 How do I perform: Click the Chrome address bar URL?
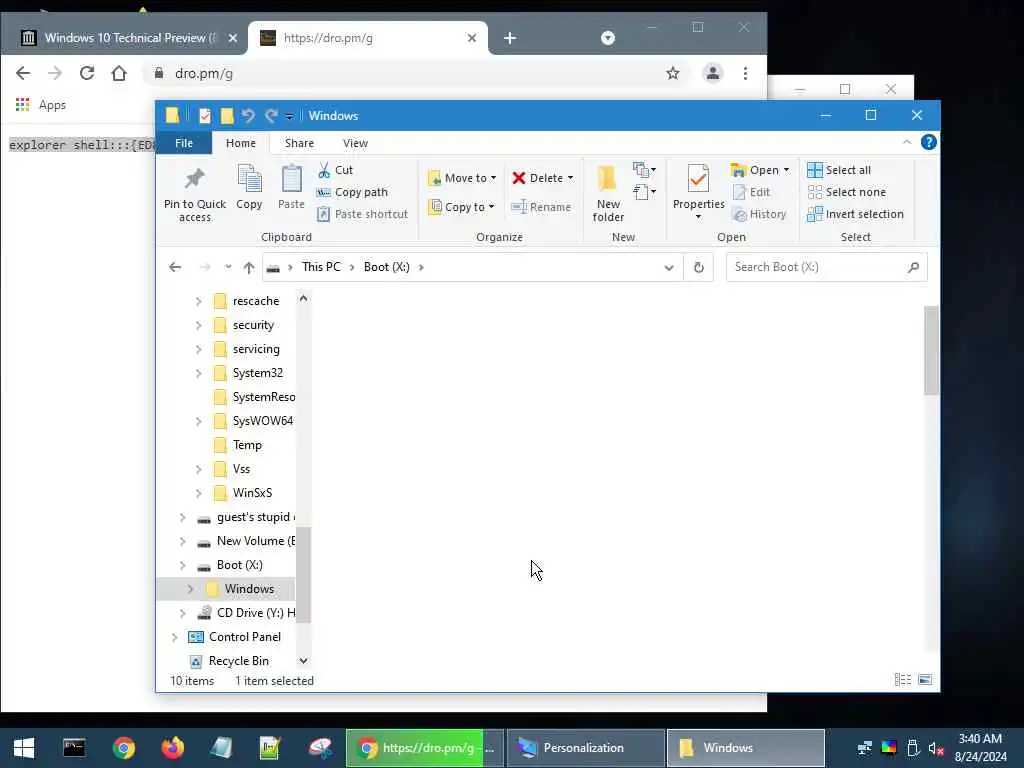click(x=204, y=73)
